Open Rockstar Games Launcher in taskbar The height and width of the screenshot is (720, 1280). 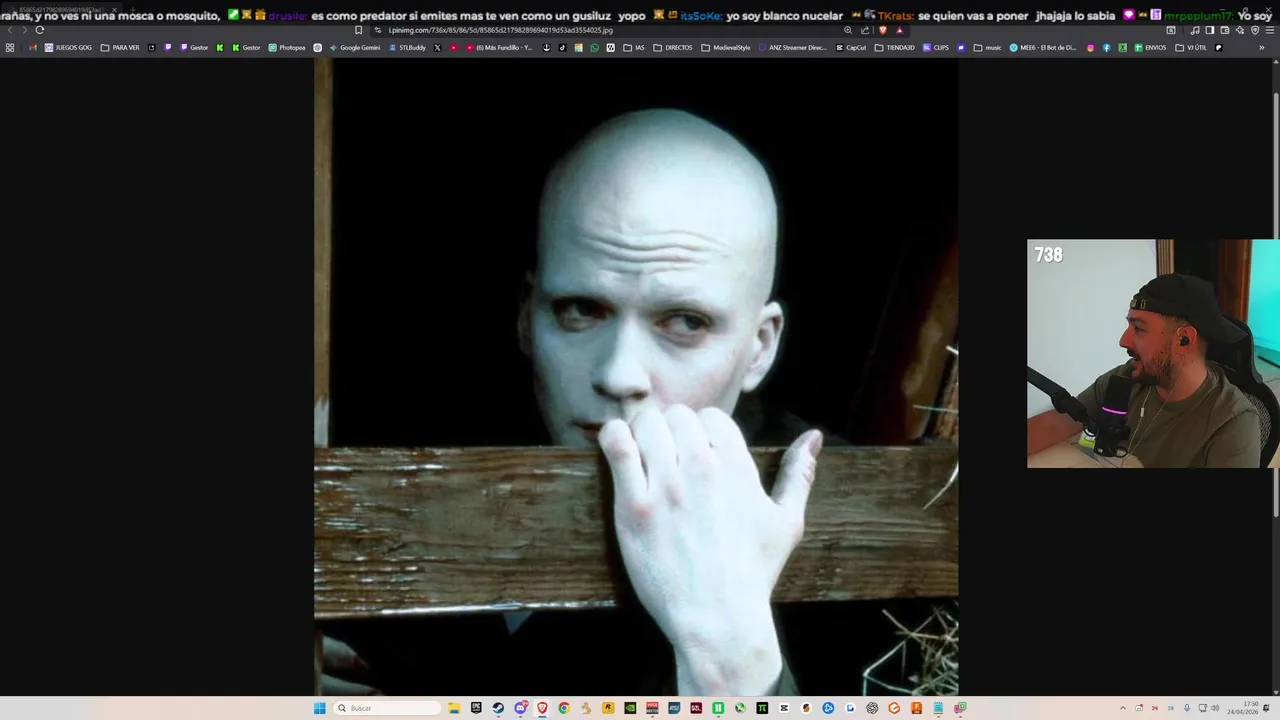point(607,708)
